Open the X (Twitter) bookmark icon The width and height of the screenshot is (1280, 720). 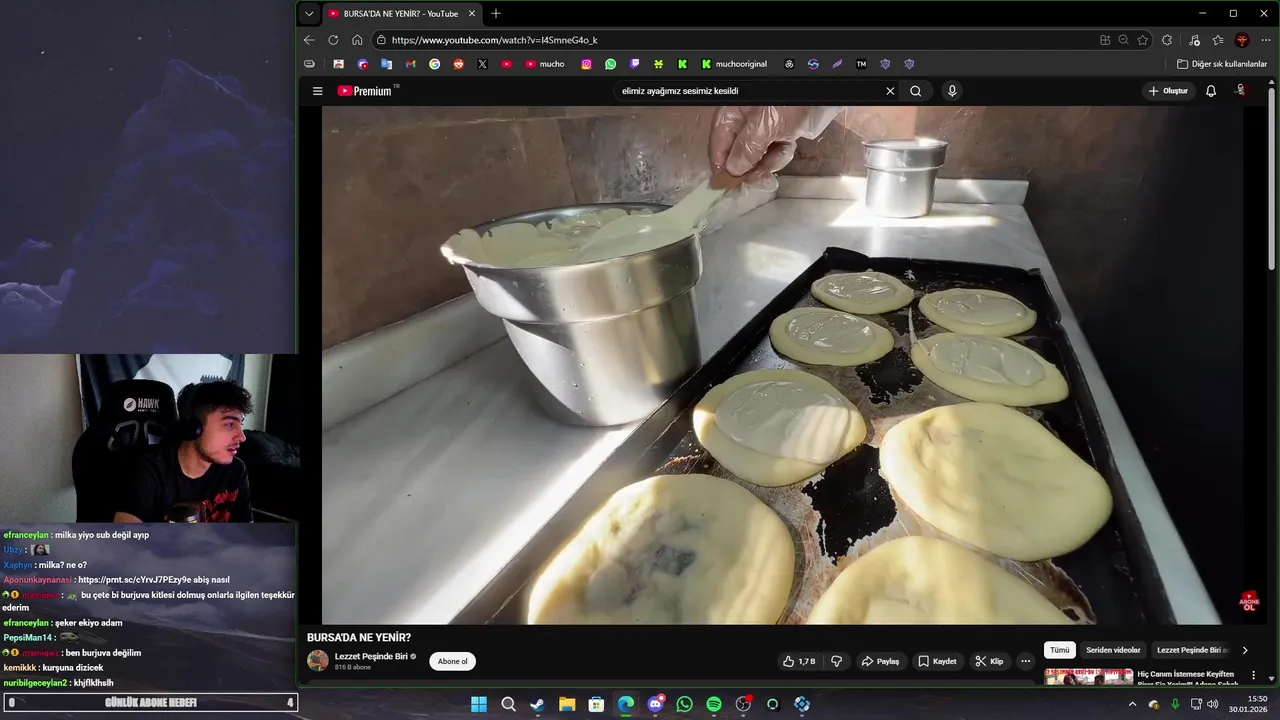point(483,64)
